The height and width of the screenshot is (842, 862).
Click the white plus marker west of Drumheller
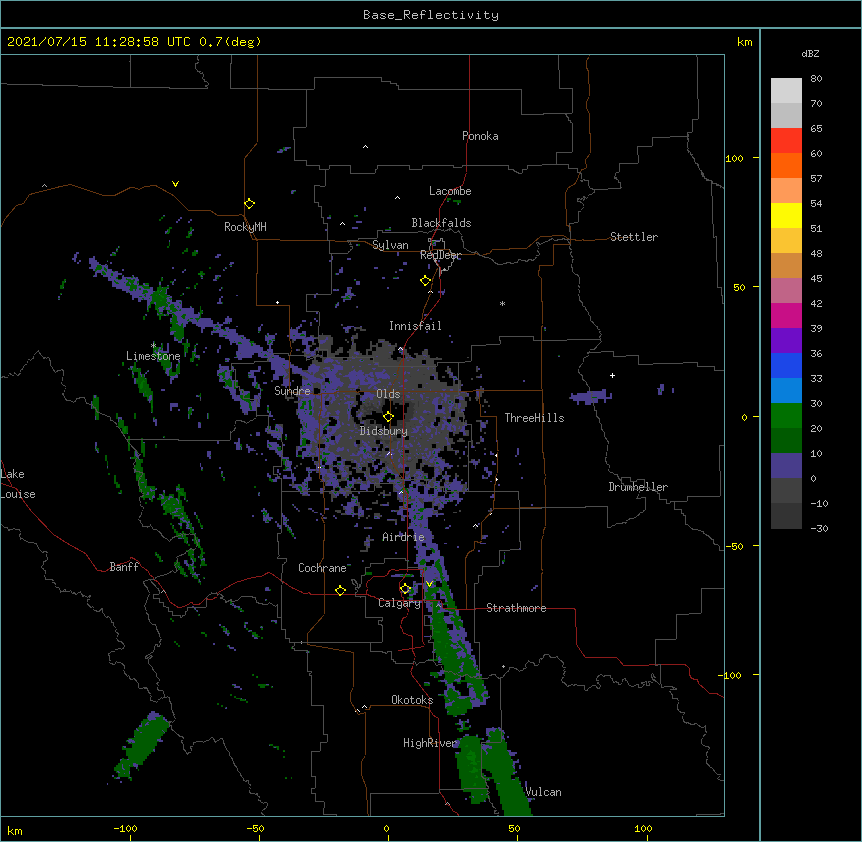pyautogui.click(x=612, y=375)
